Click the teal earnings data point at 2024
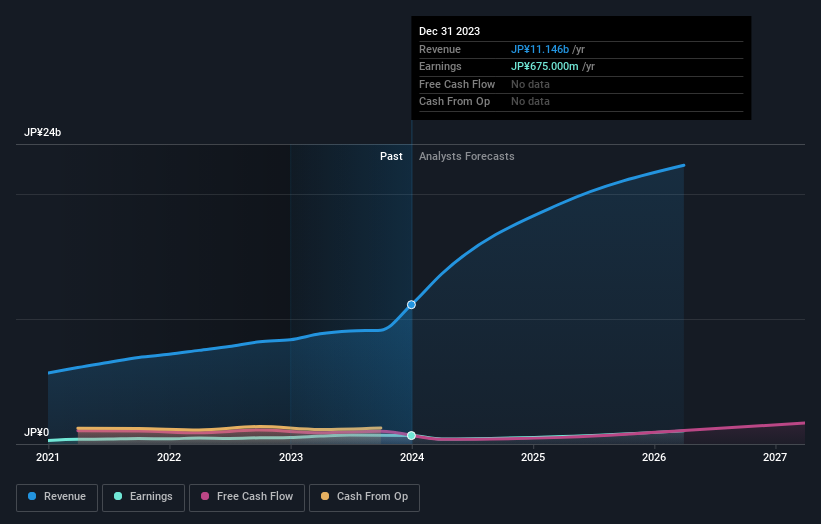This screenshot has height=524, width=821. coord(412,436)
